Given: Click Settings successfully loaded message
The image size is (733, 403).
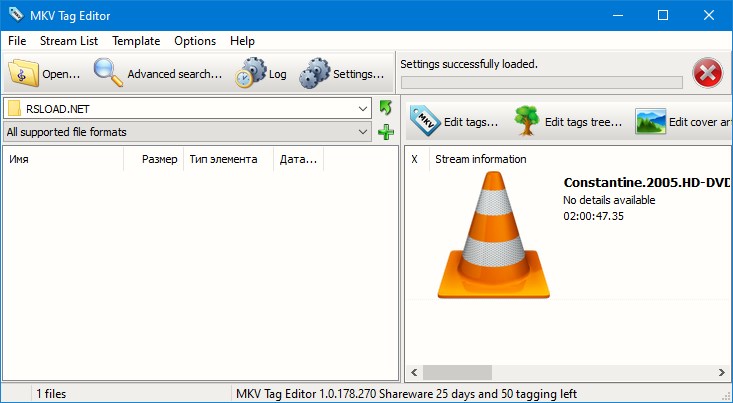Looking at the screenshot, I should 469,64.
